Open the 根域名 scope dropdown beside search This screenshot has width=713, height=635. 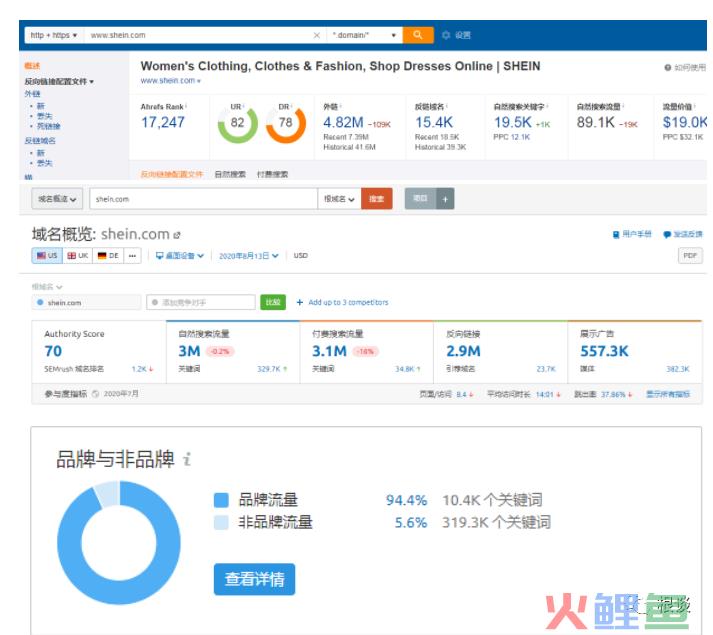coord(339,199)
